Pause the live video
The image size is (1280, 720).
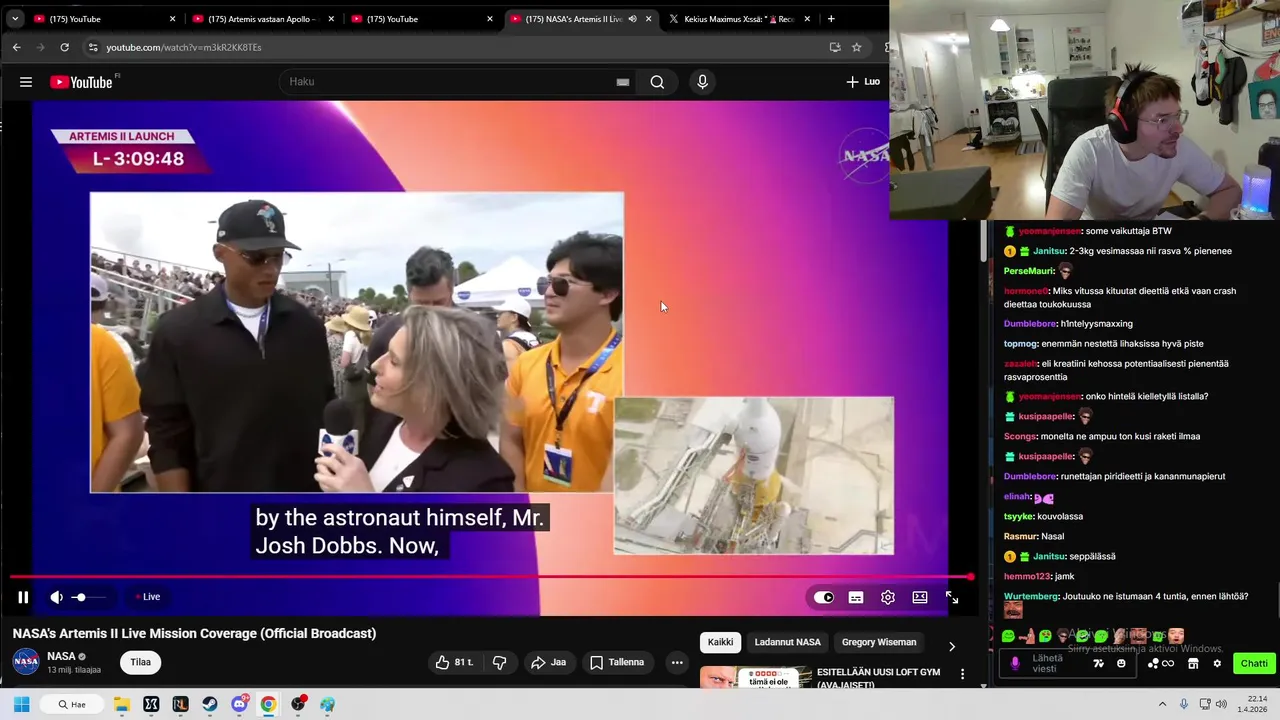click(x=23, y=597)
